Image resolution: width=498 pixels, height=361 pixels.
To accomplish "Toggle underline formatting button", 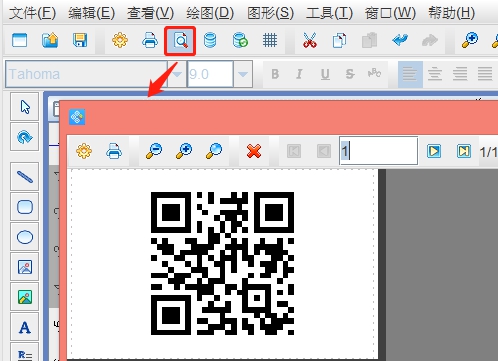I will tap(325, 74).
